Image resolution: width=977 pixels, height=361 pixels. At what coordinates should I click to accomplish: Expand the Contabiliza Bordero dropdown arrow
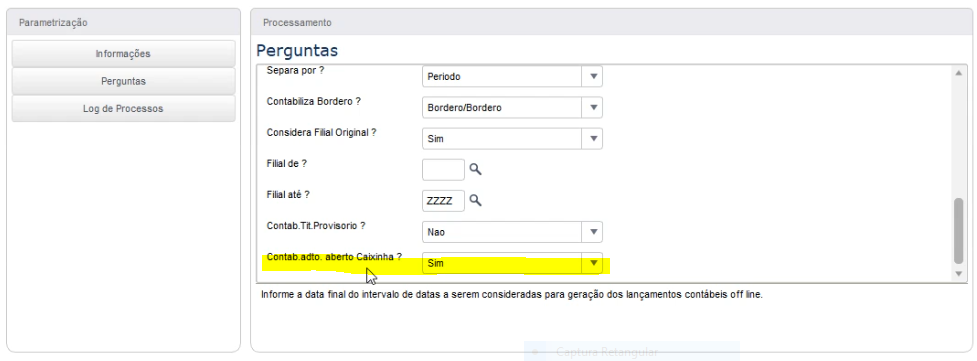pos(593,108)
